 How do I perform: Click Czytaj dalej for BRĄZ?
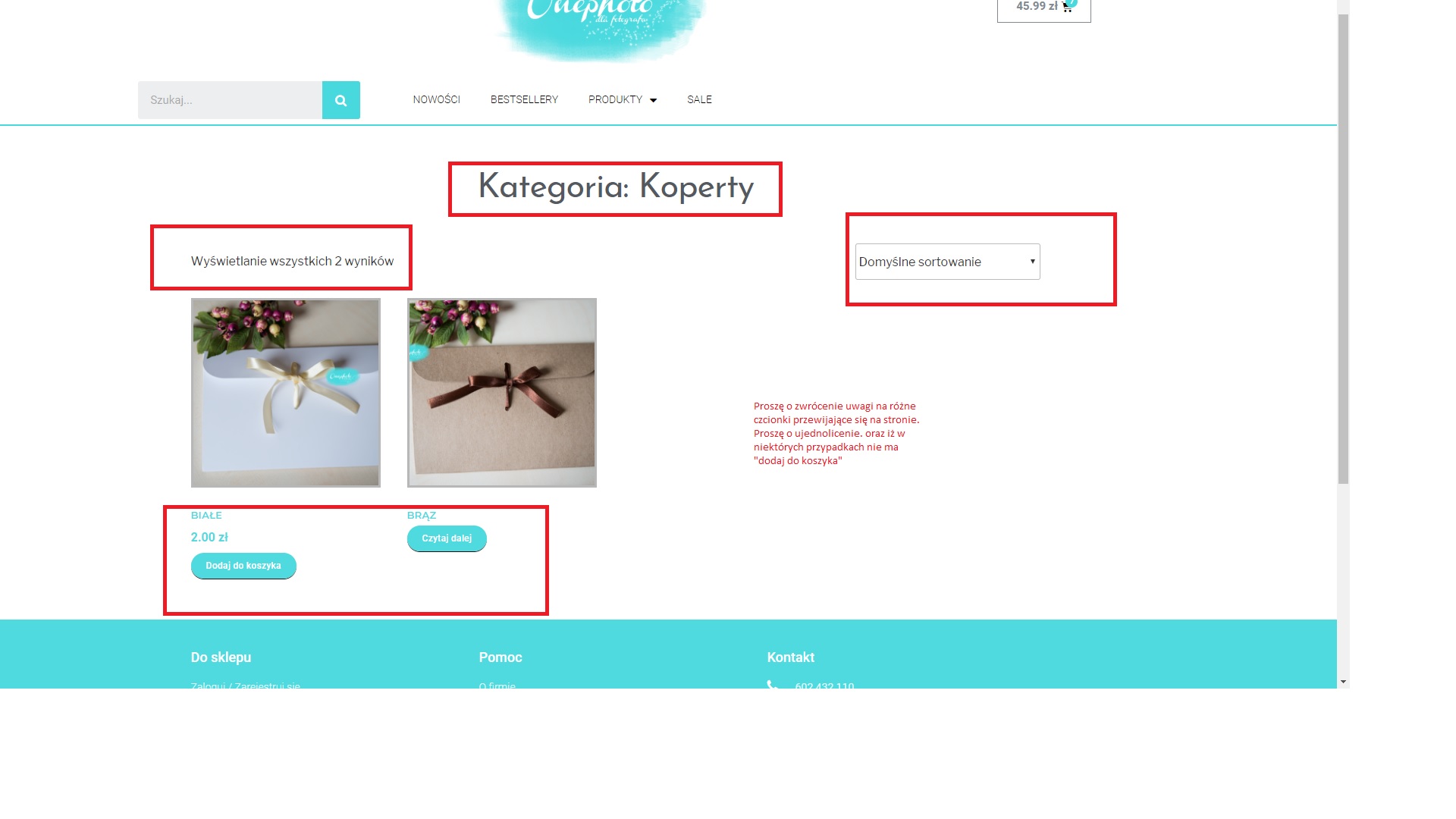point(447,538)
